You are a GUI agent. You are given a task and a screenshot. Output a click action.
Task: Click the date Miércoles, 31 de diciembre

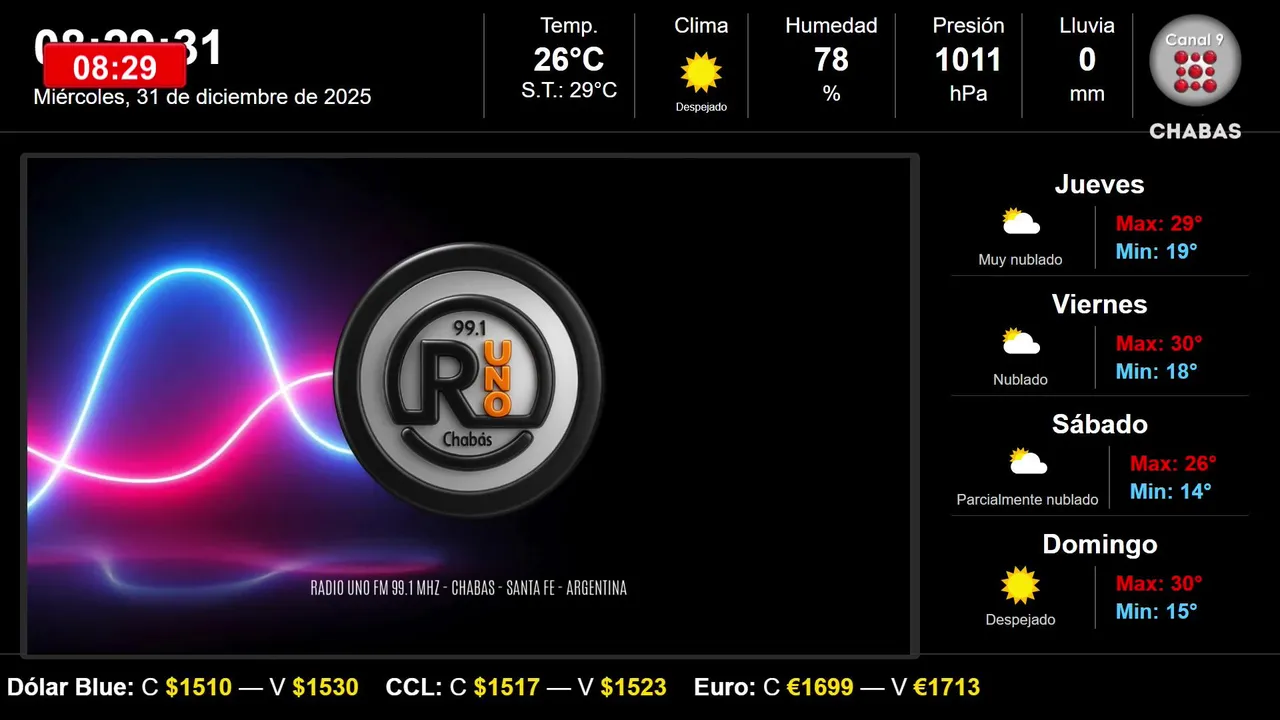click(x=202, y=97)
